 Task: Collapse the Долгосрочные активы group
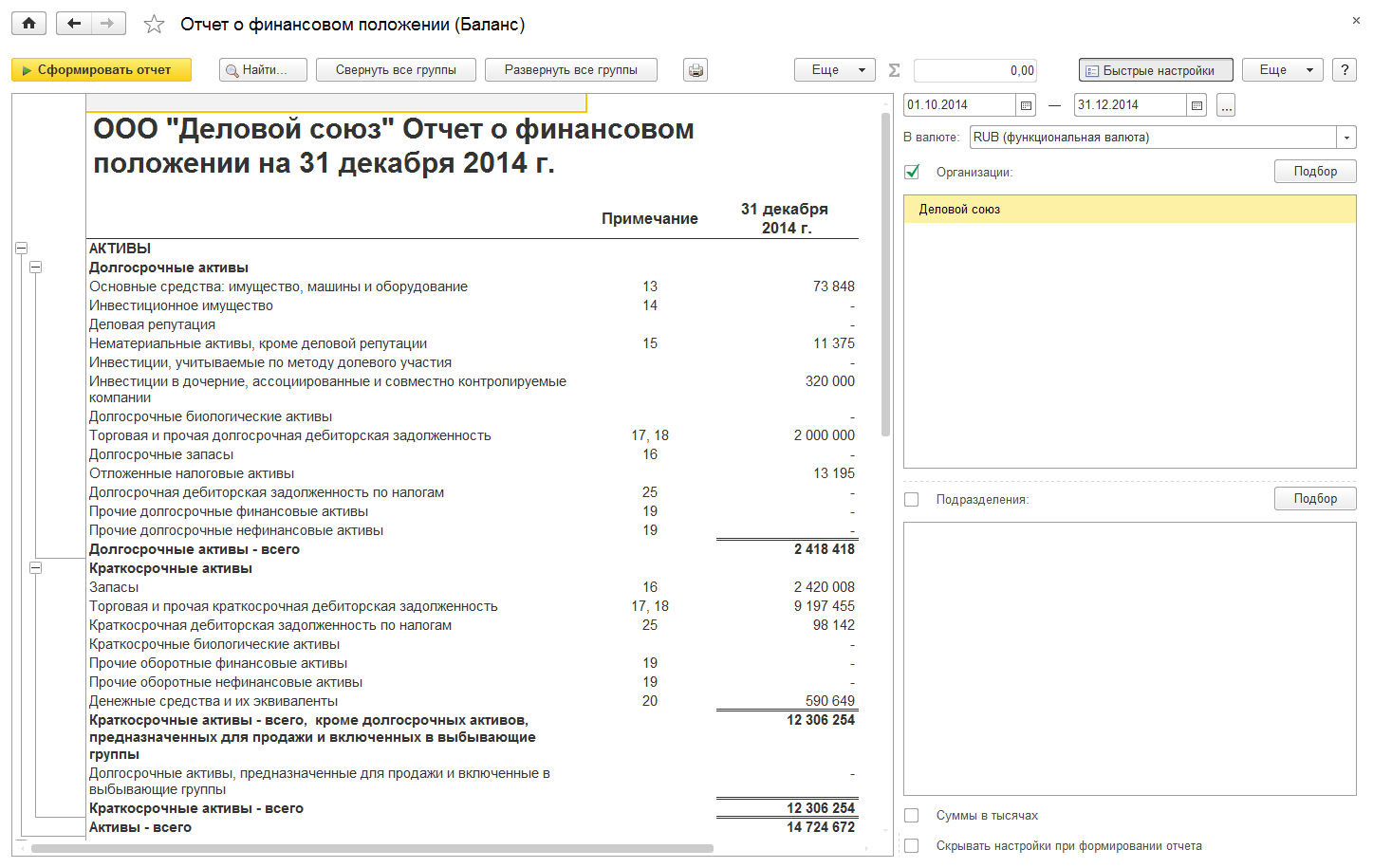tap(35, 268)
